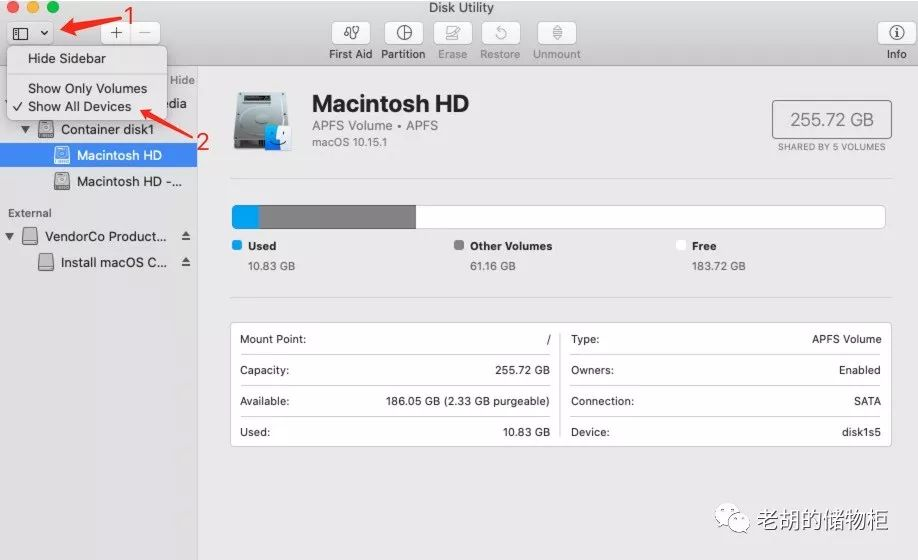
Task: Eject the VendorCo Product drive
Action: (186, 236)
